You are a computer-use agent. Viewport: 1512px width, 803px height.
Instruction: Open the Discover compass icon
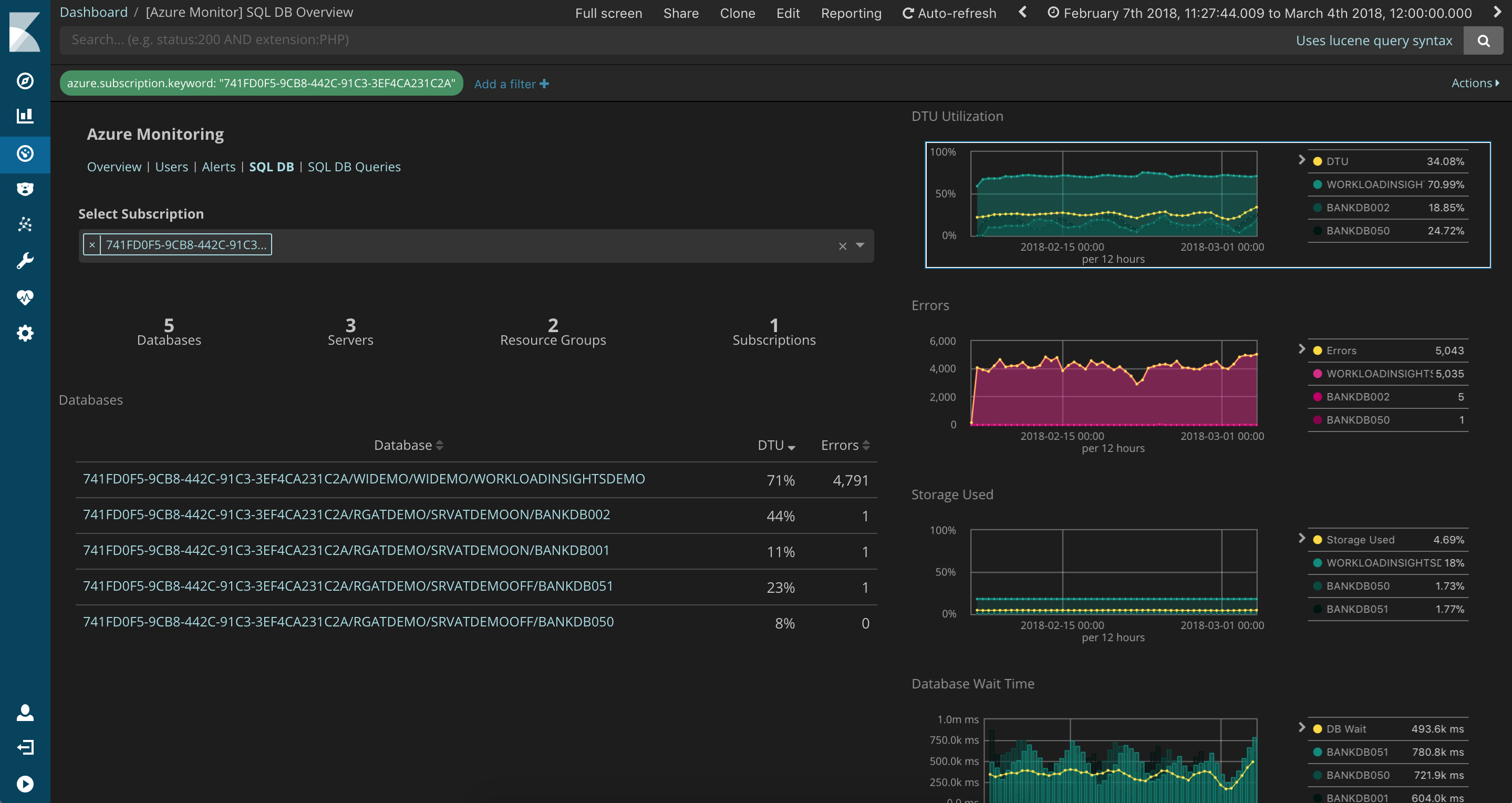(x=25, y=81)
